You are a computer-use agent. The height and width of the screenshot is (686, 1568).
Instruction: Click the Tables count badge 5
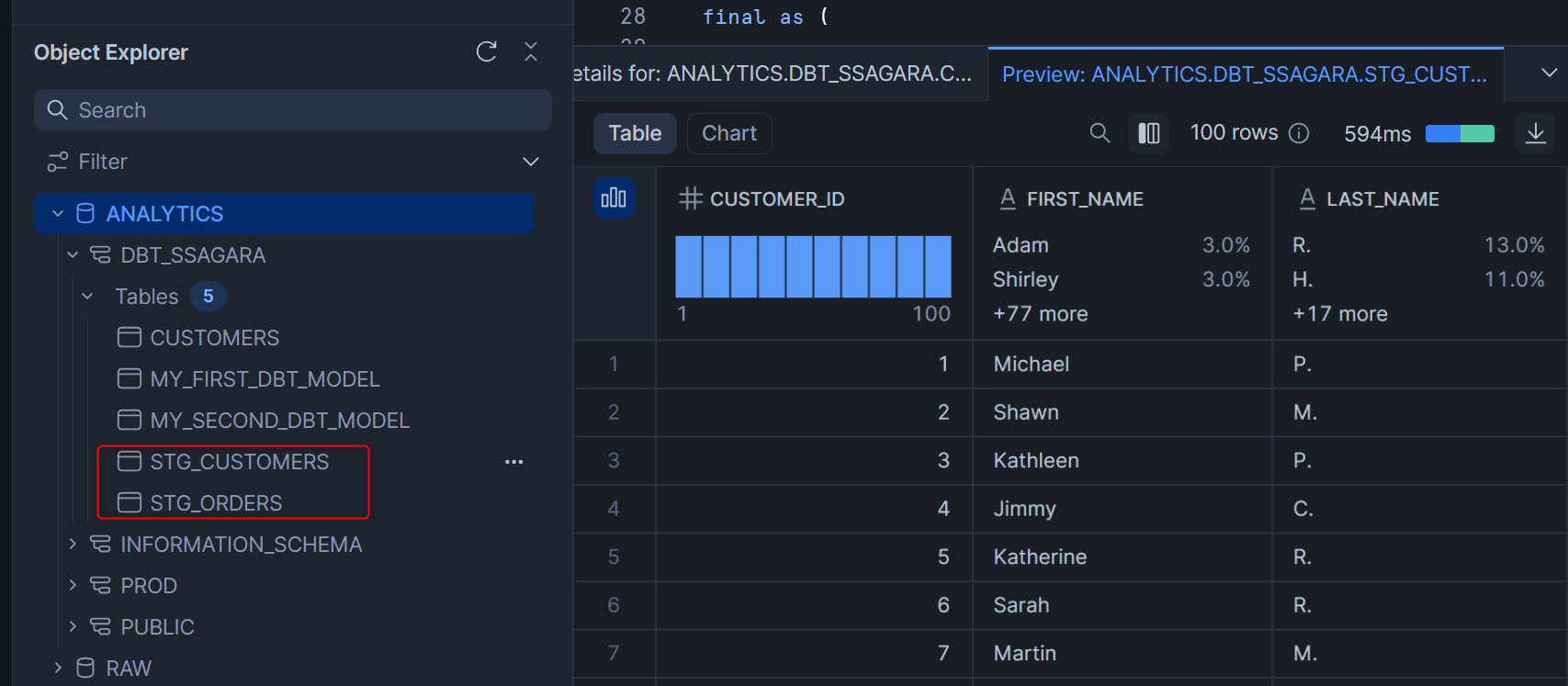click(209, 297)
